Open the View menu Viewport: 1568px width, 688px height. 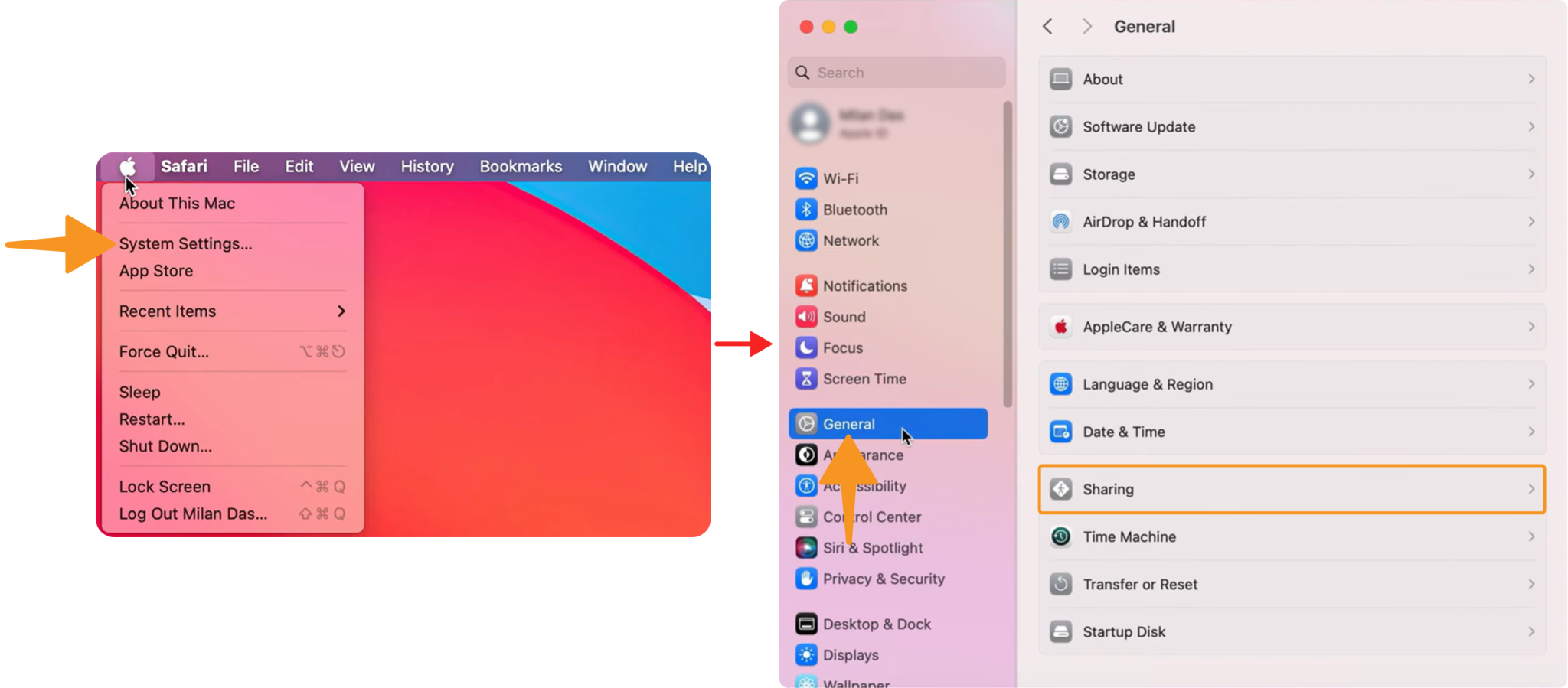(357, 166)
